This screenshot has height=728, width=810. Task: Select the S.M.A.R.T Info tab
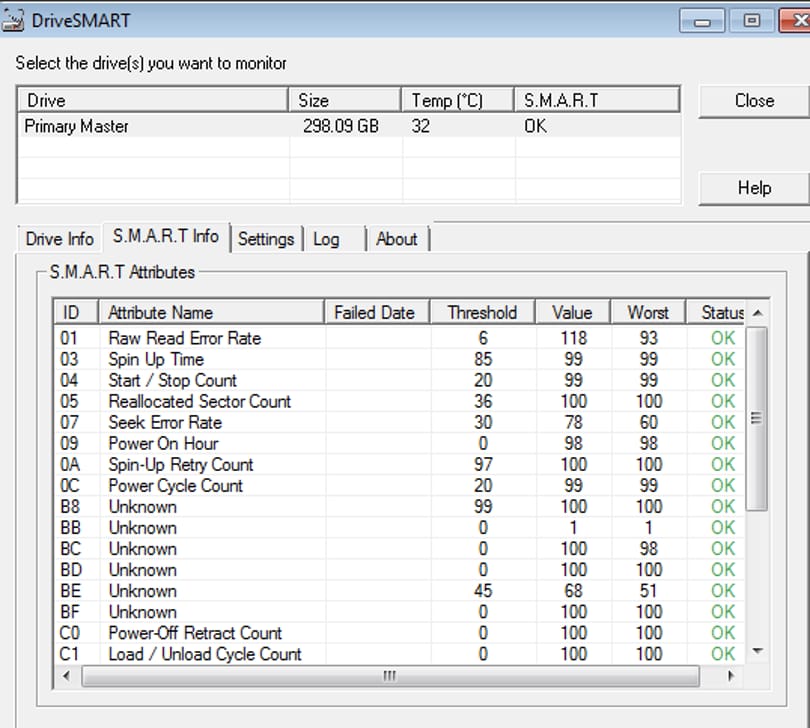click(x=166, y=237)
